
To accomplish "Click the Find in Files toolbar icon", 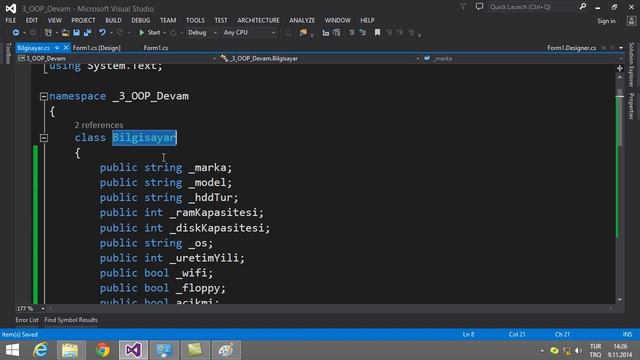I will [303, 33].
